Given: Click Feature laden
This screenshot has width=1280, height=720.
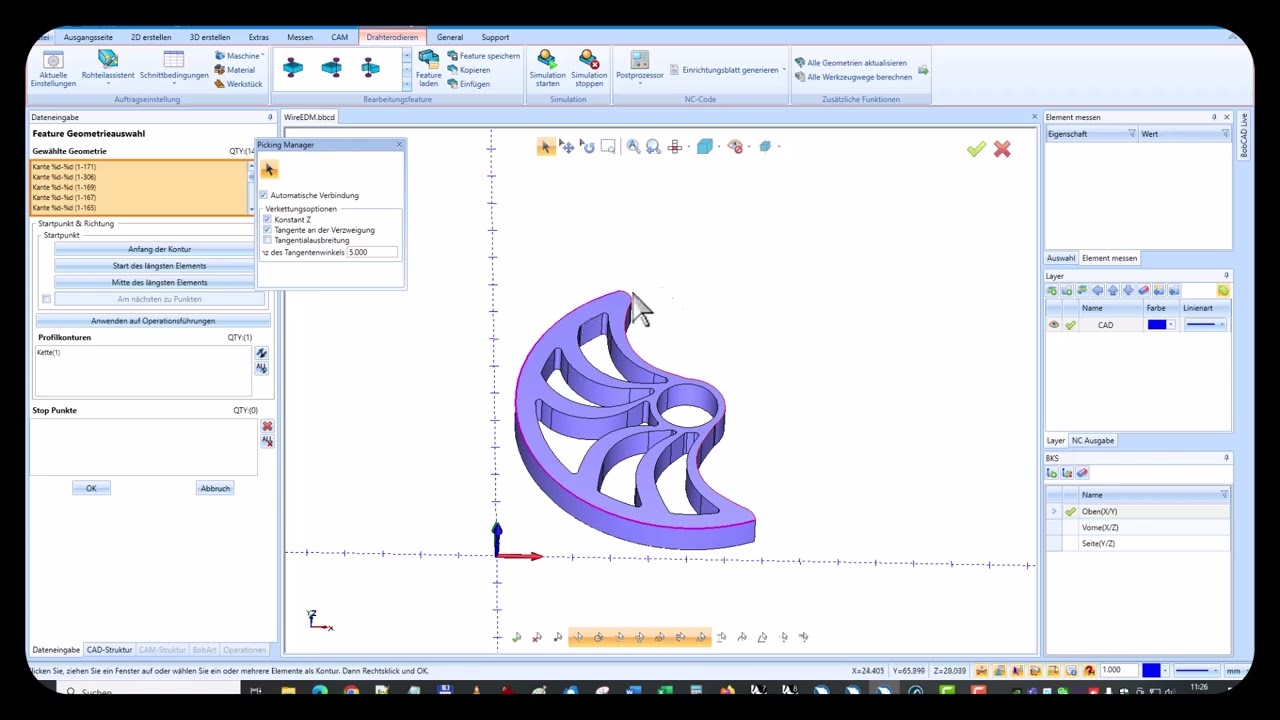Looking at the screenshot, I should click(x=428, y=69).
